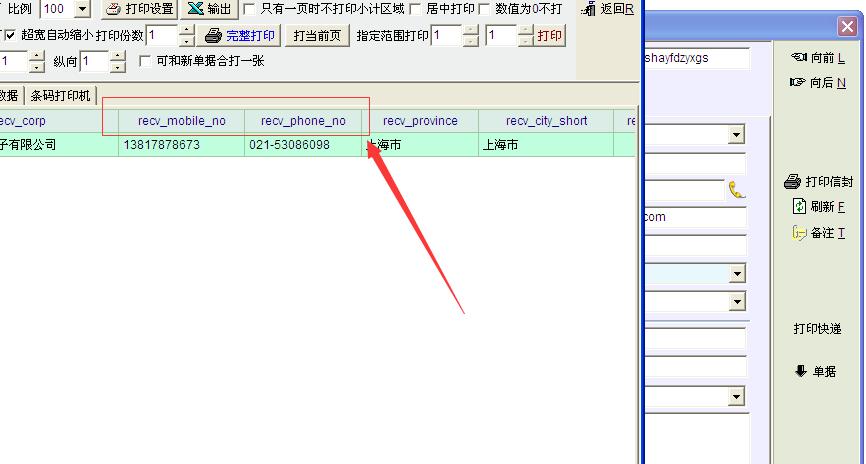Open the 备注 notes button
866x464 pixels.
[x=818, y=233]
